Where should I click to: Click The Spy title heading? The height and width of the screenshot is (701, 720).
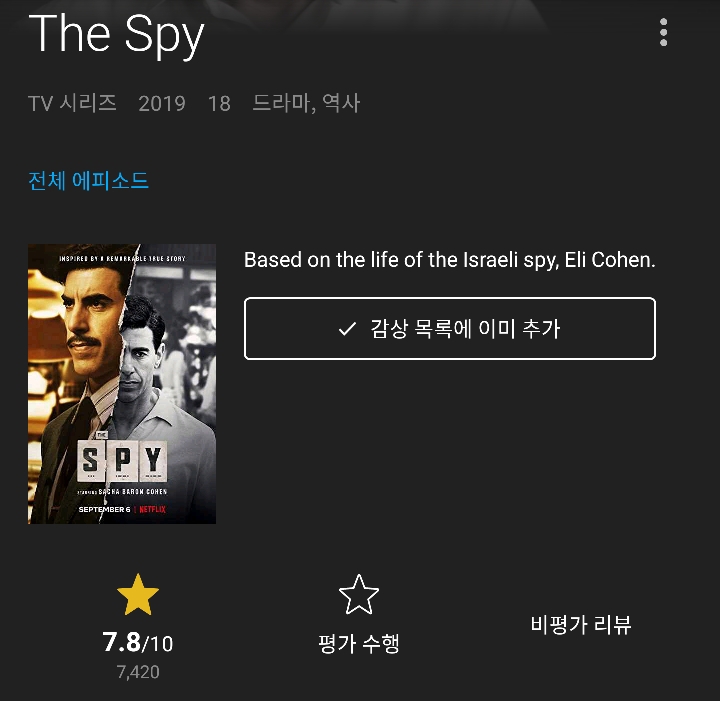click(x=116, y=34)
